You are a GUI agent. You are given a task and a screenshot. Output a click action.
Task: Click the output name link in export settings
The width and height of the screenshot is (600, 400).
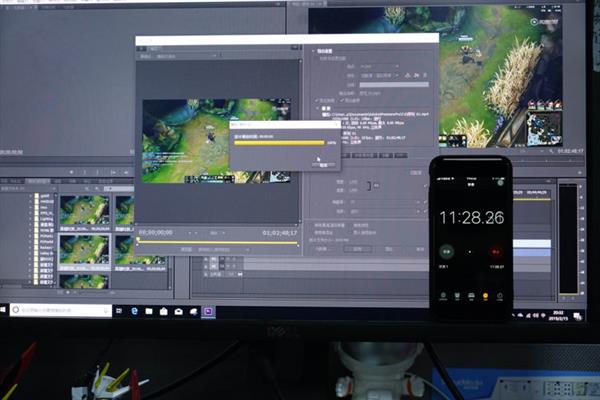coord(370,93)
